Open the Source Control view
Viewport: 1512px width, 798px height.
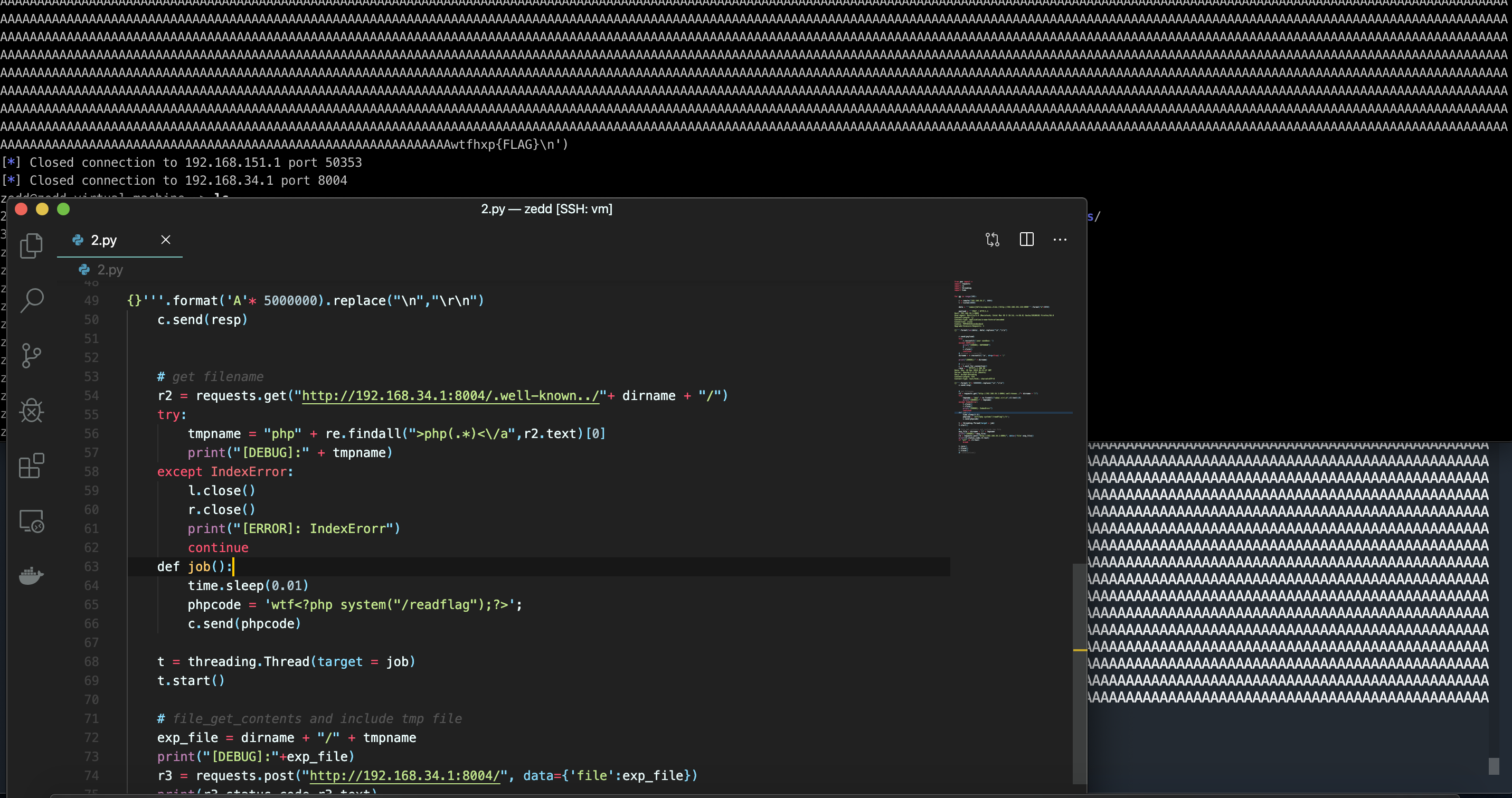pyautogui.click(x=31, y=355)
